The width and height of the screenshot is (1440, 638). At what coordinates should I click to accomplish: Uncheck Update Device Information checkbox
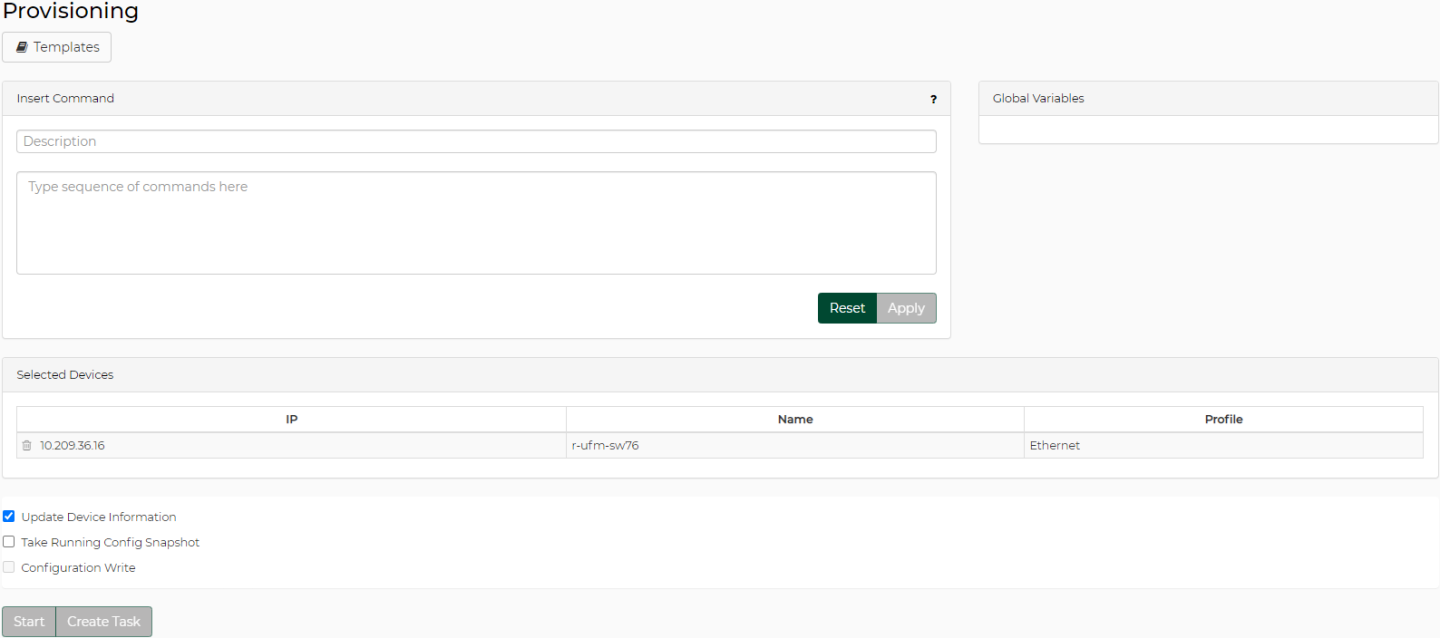click(x=9, y=517)
